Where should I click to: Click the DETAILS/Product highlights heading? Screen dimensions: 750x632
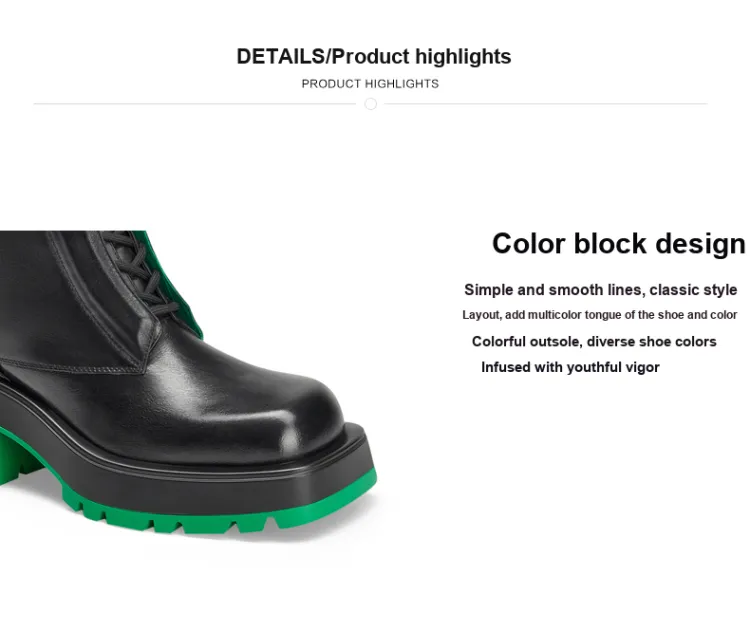pyautogui.click(x=374, y=56)
